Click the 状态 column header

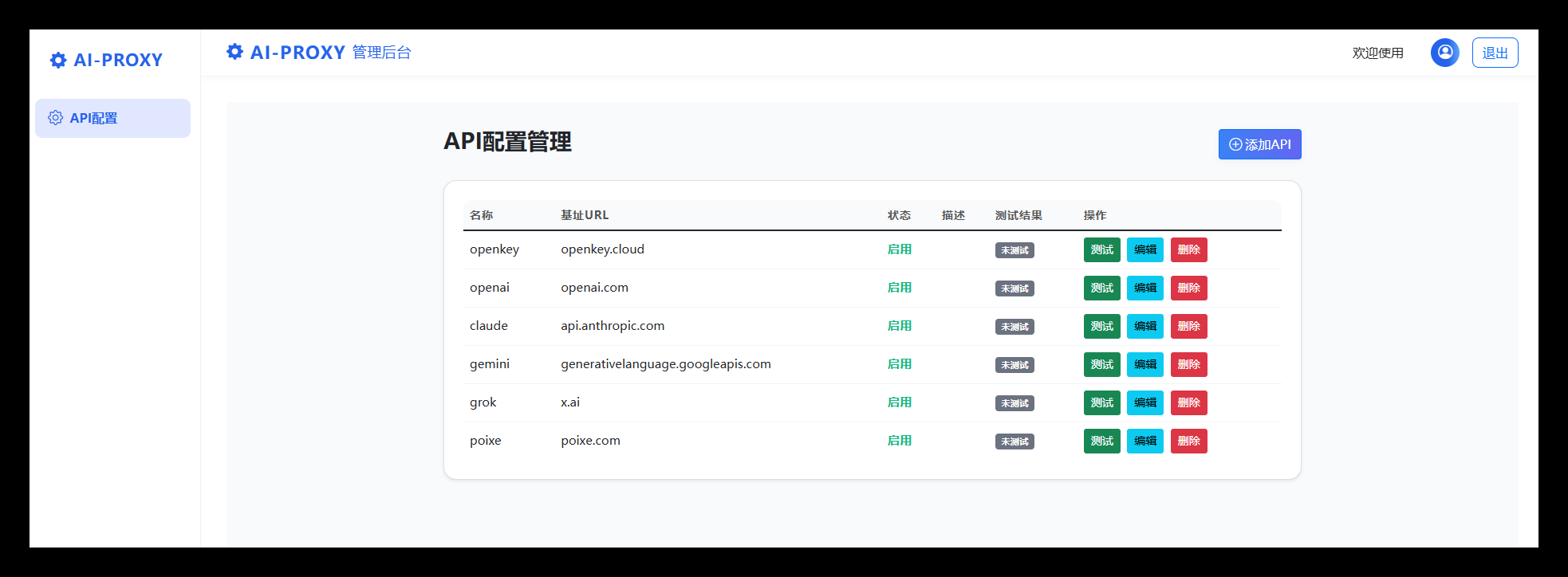[x=899, y=215]
